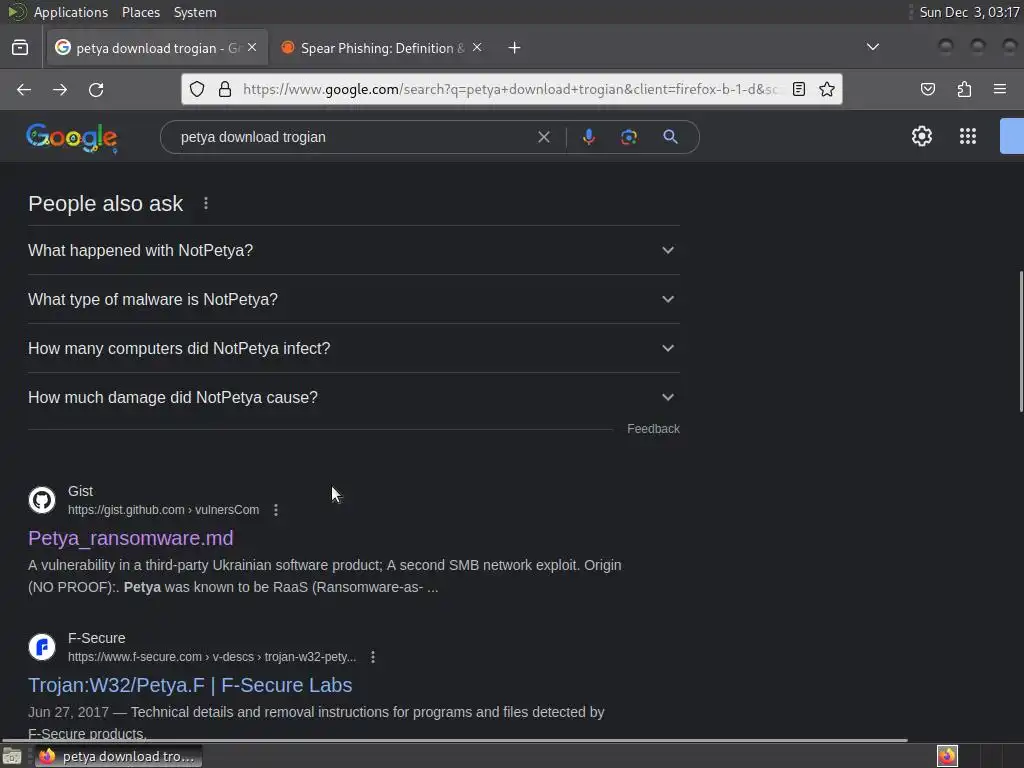Open tracking protection shield icon
The width and height of the screenshot is (1024, 768).
(x=197, y=89)
